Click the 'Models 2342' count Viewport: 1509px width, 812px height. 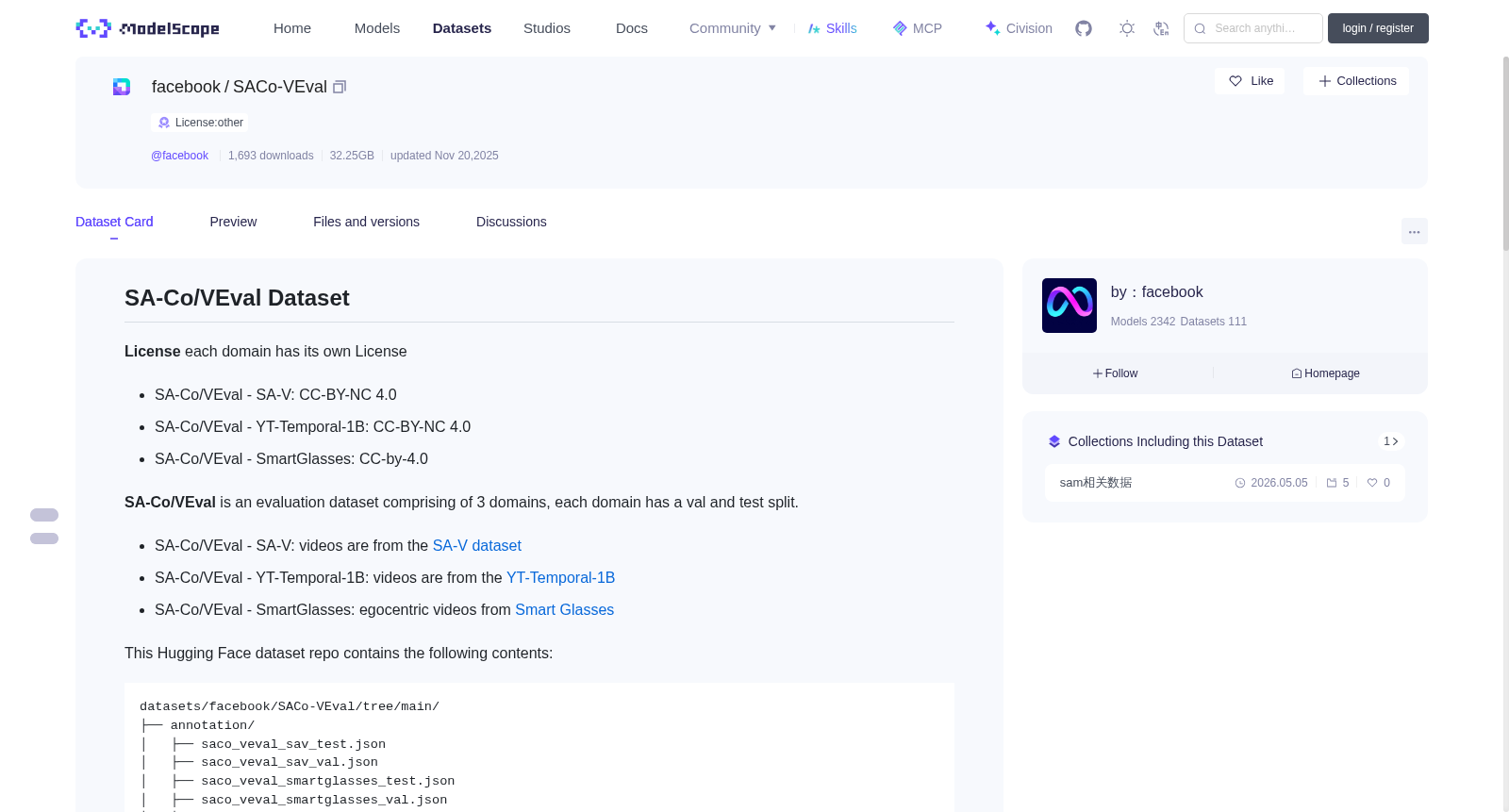pyautogui.click(x=1143, y=322)
